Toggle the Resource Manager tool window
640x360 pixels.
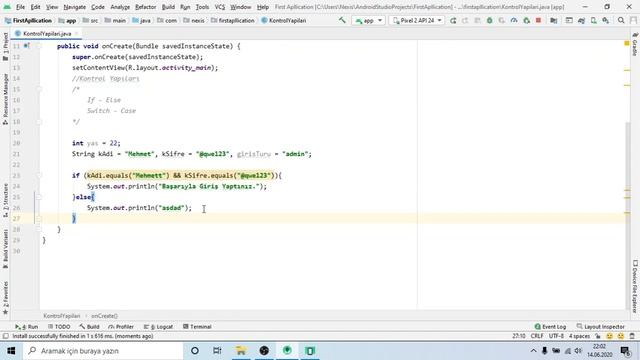coord(5,99)
